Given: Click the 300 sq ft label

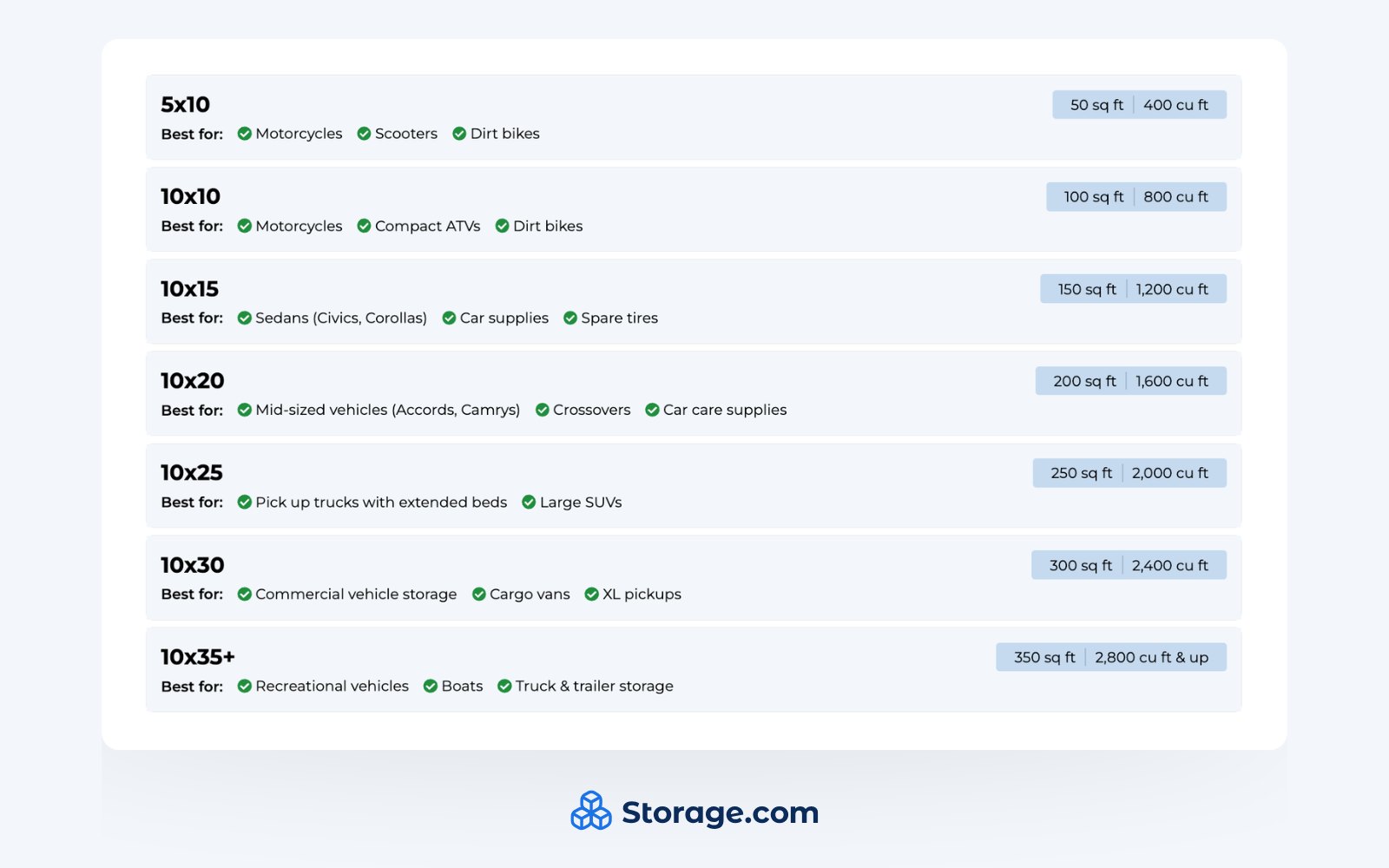Looking at the screenshot, I should (1081, 565).
